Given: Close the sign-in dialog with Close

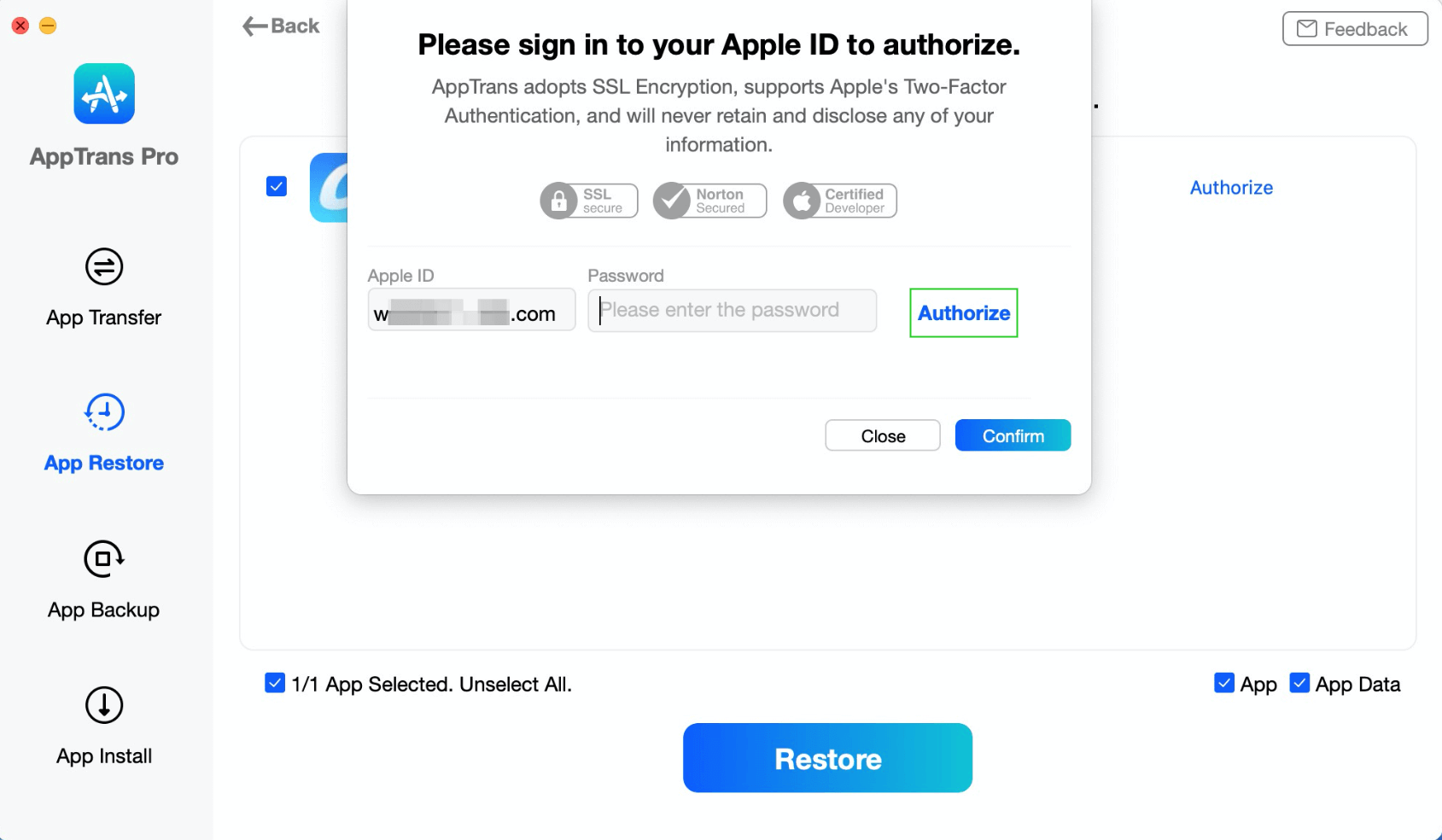Looking at the screenshot, I should coord(883,435).
